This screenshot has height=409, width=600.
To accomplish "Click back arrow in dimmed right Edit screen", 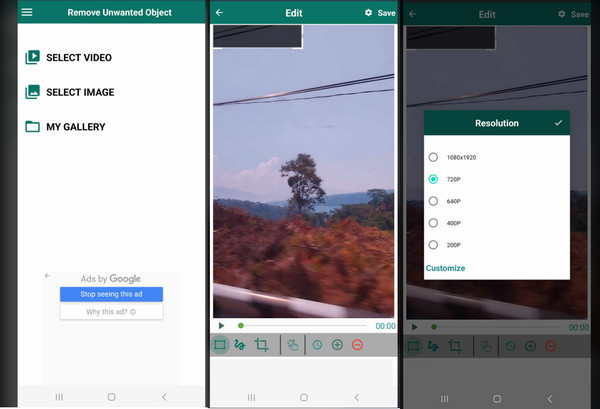I will (x=412, y=14).
